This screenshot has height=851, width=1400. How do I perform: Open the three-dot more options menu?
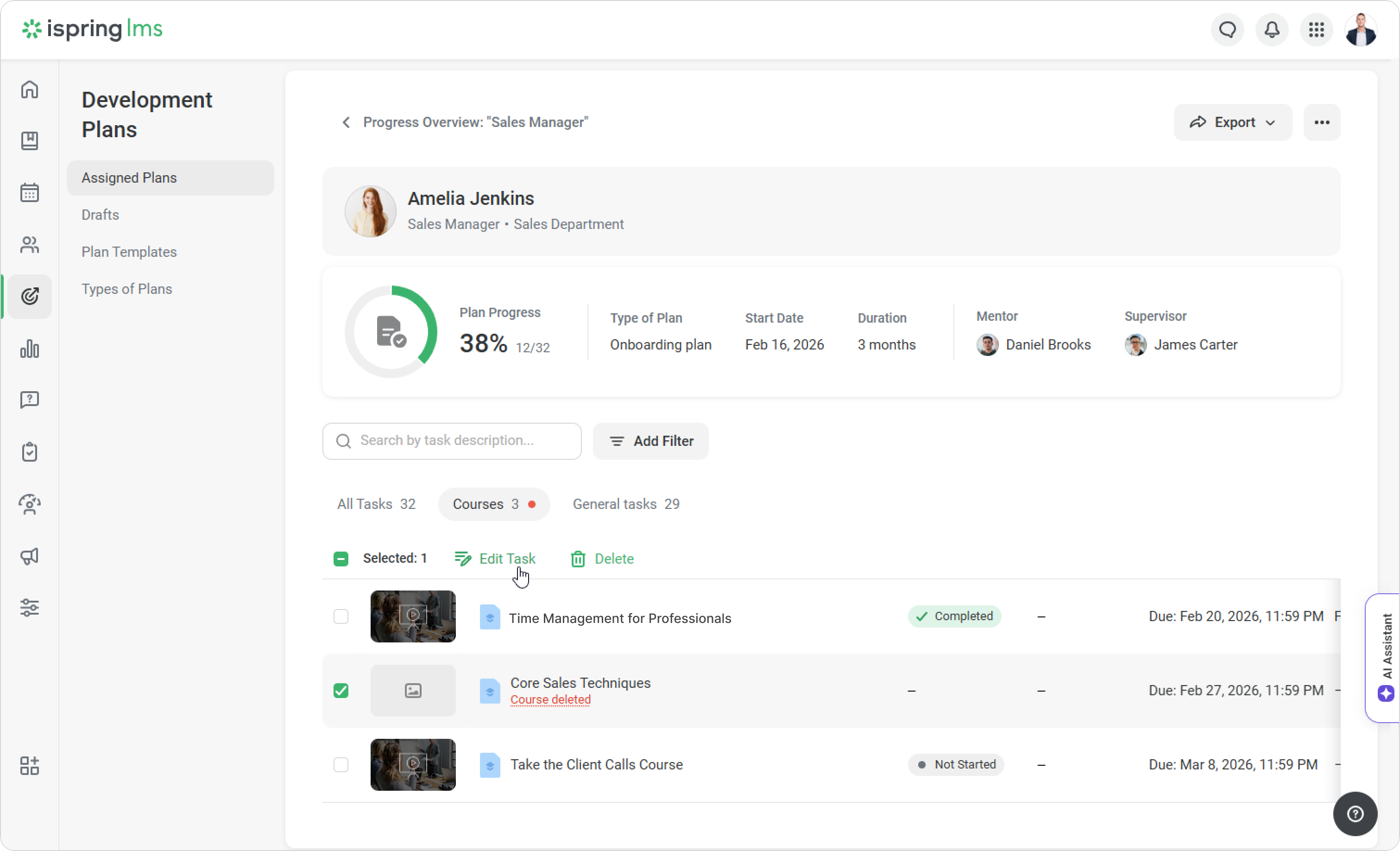[1322, 122]
